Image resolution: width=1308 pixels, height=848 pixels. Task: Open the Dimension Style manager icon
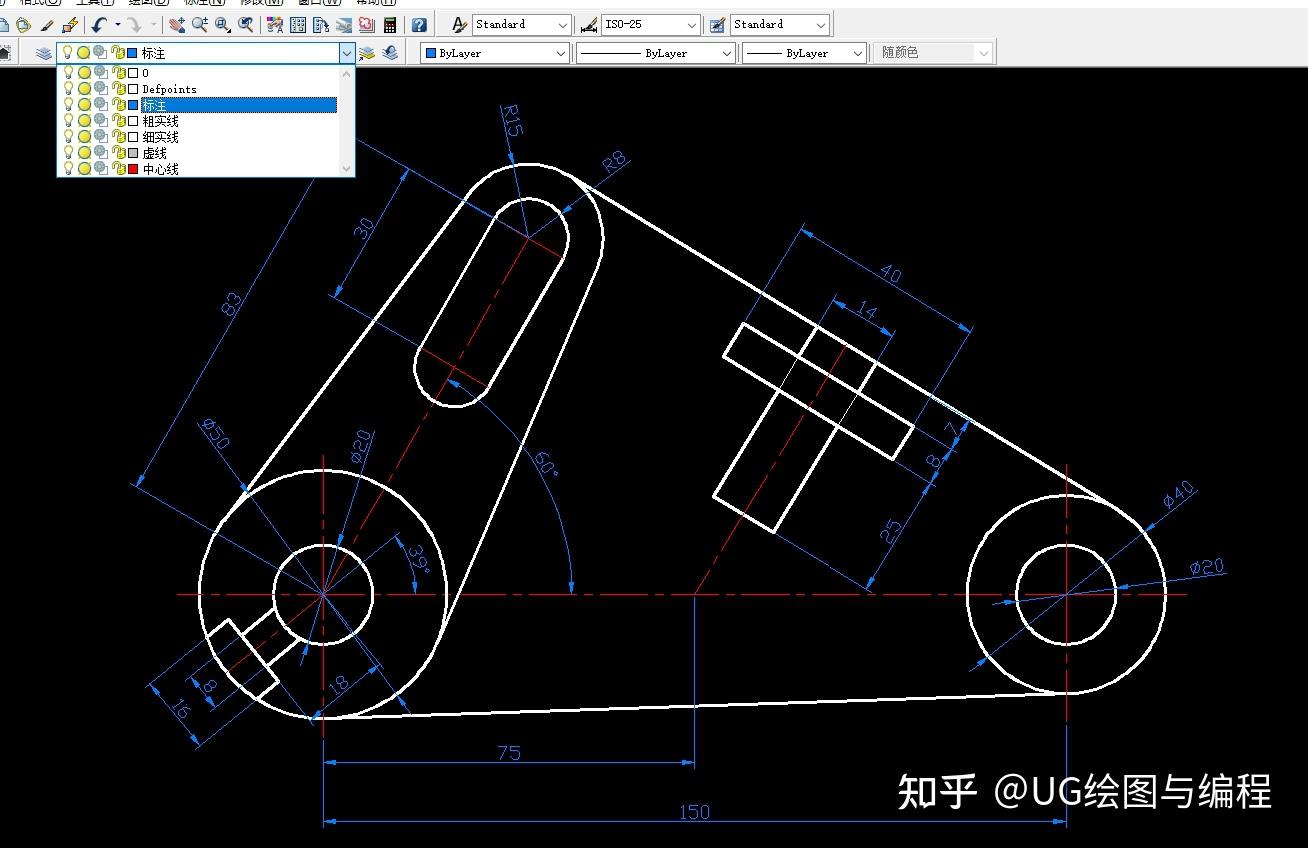pyautogui.click(x=589, y=24)
